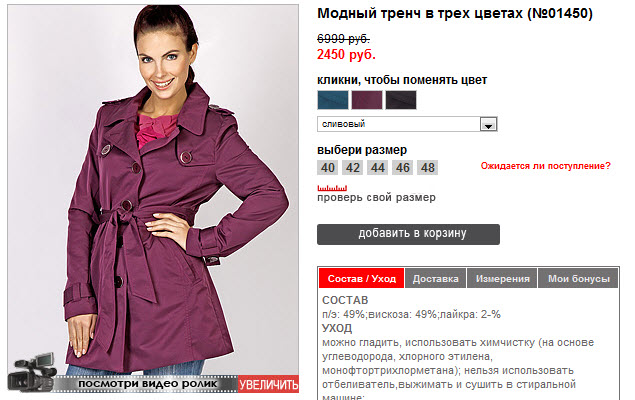
Task: Open the сливовый color dropdown
Action: [407, 124]
